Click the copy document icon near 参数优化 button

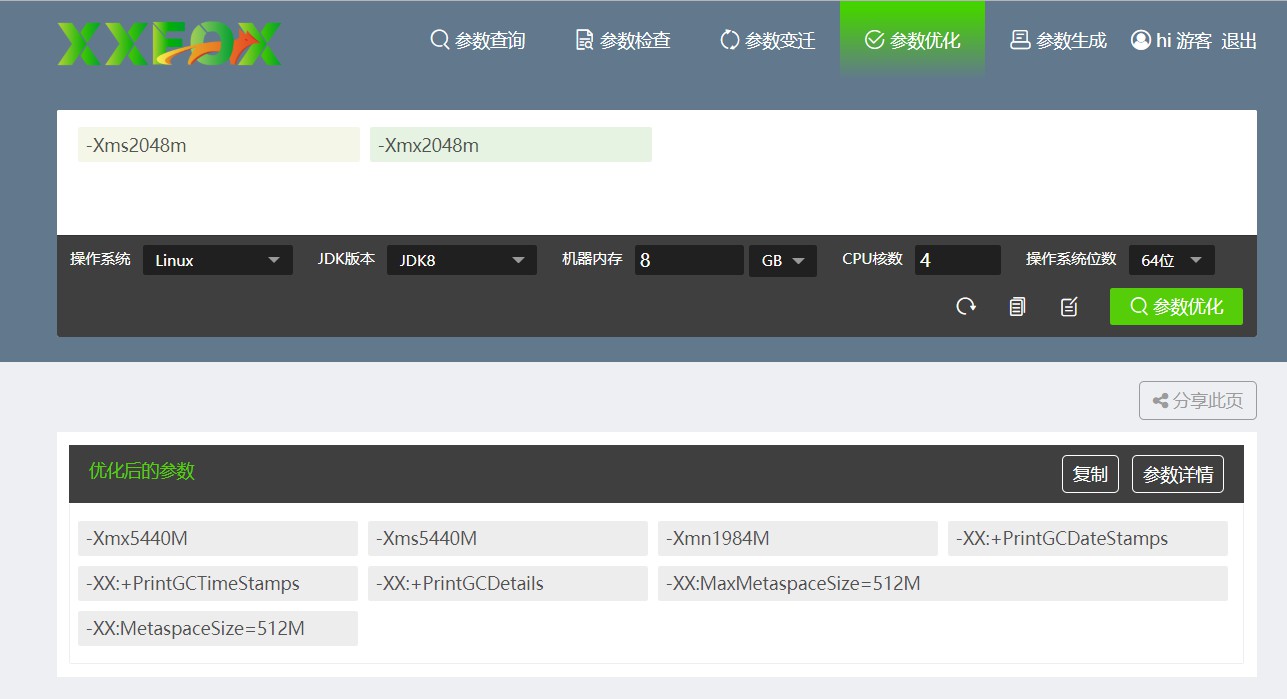click(x=1017, y=306)
